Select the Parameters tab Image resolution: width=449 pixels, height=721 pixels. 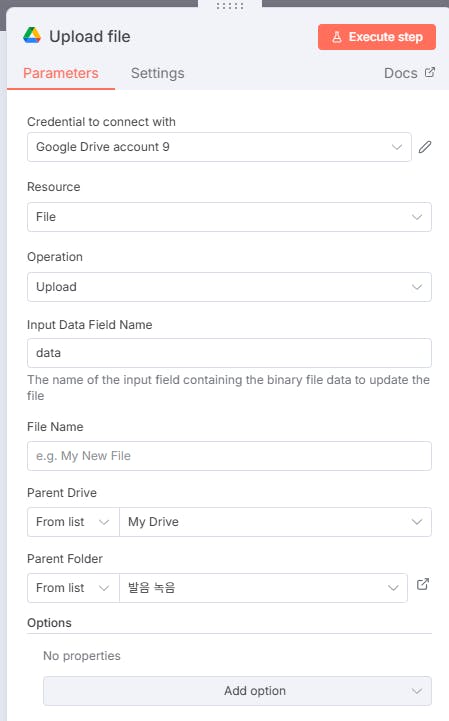pyautogui.click(x=61, y=73)
